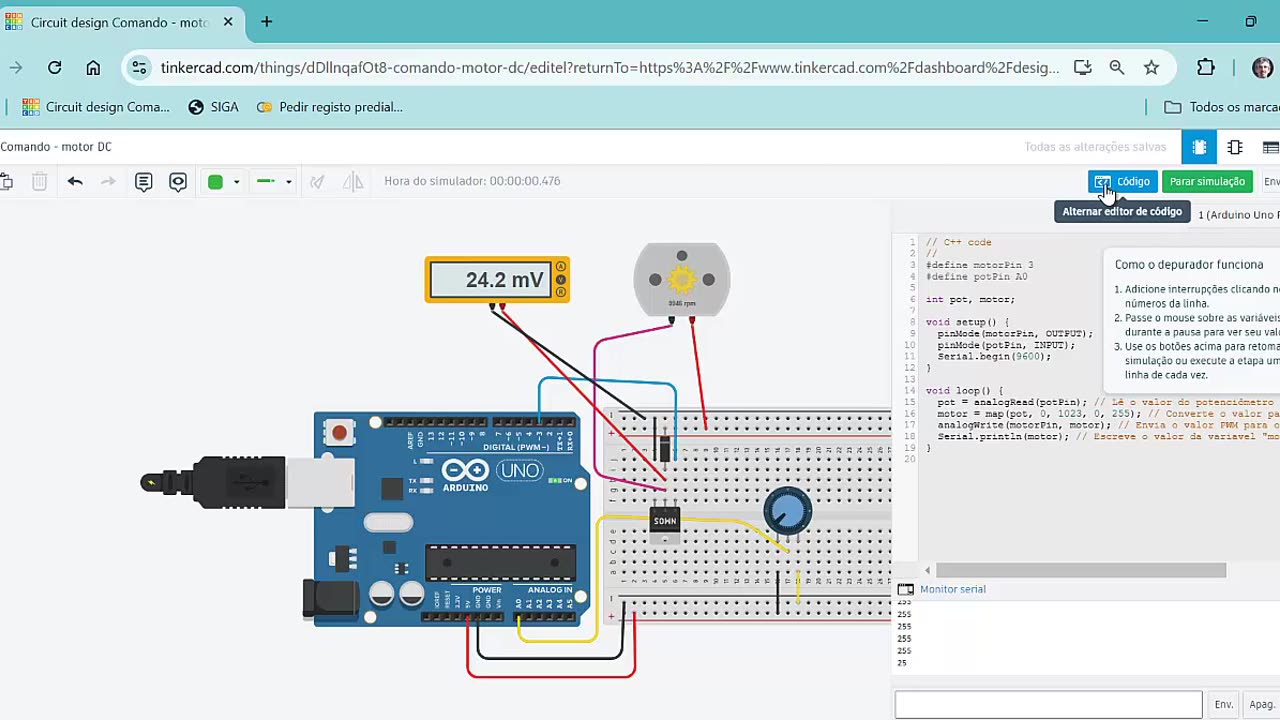Open Todos os marcadores folder
1280x720 pixels.
(x=1222, y=107)
